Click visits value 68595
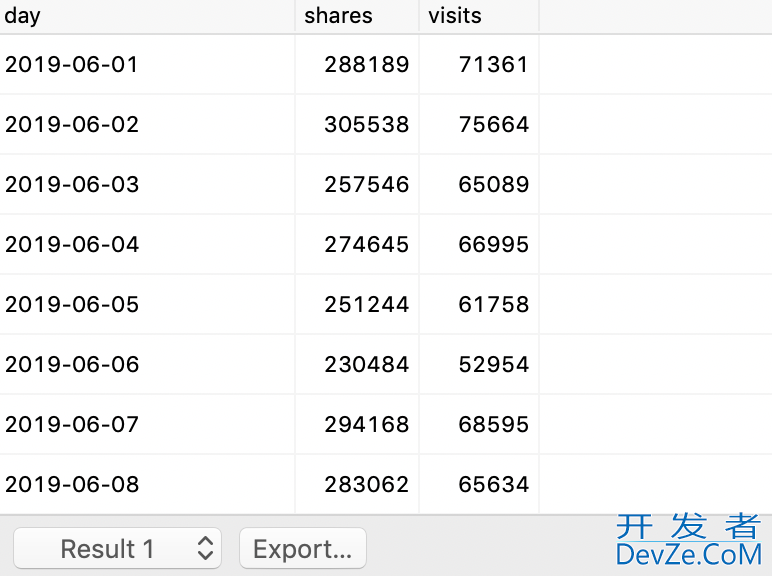 pos(494,425)
